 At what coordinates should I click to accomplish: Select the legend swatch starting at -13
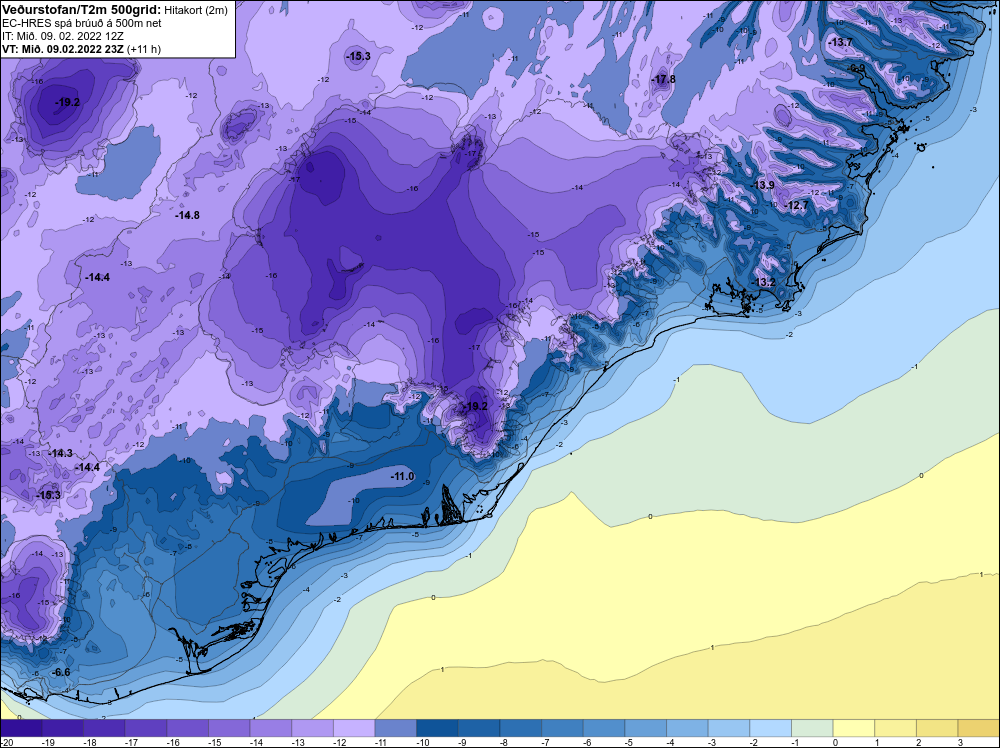tap(312, 728)
